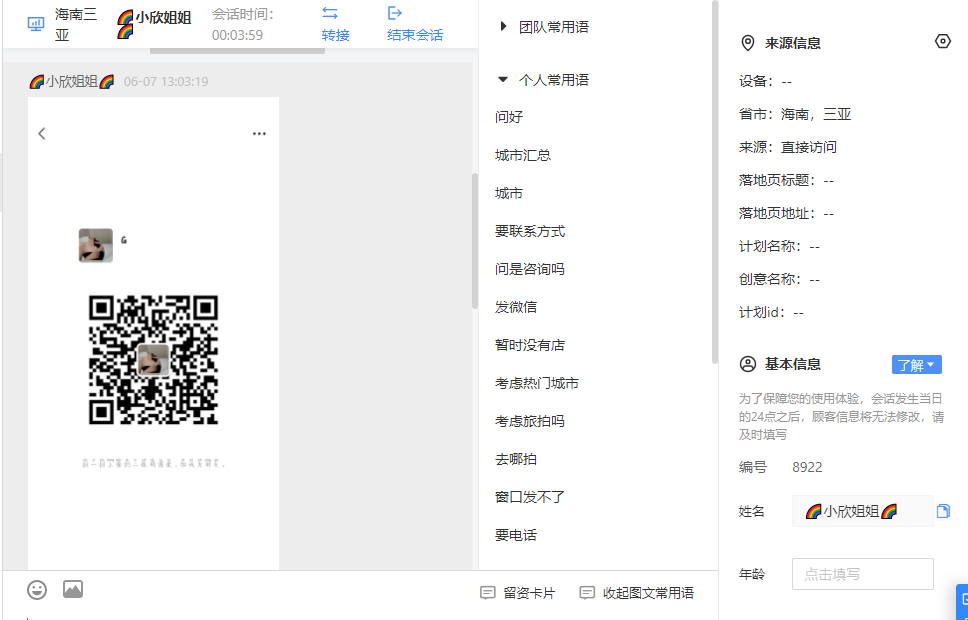The image size is (968, 620).
Task: Click the 省市：海南，三亚 entry
Action: (x=795, y=114)
